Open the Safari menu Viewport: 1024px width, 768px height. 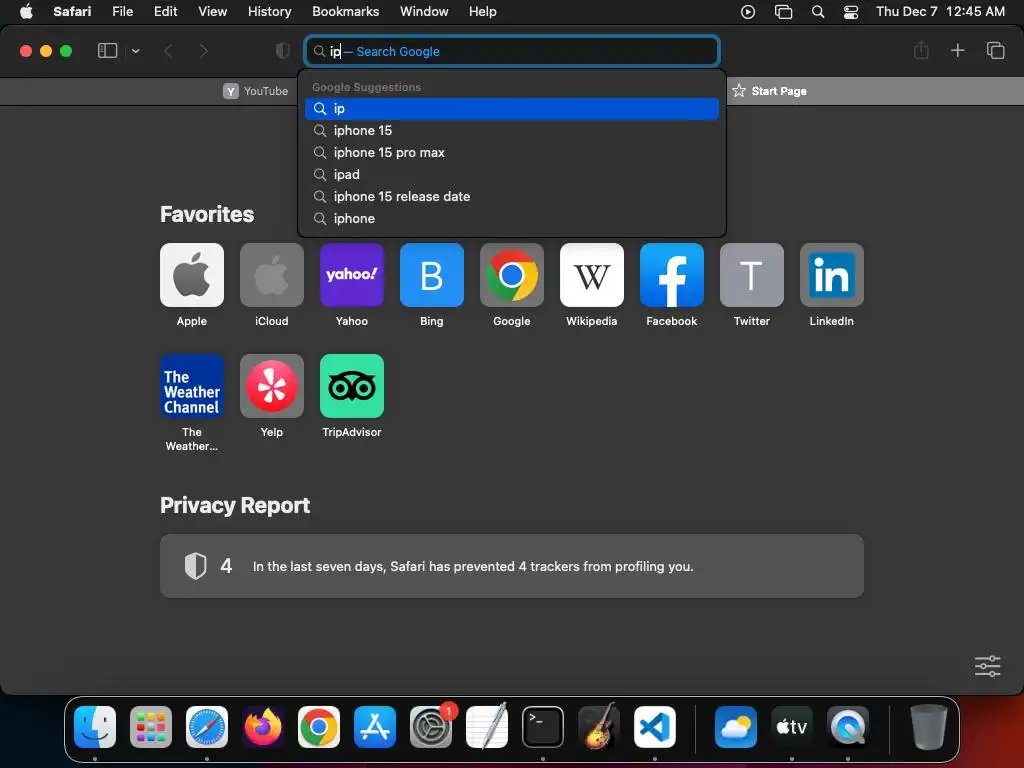point(72,11)
